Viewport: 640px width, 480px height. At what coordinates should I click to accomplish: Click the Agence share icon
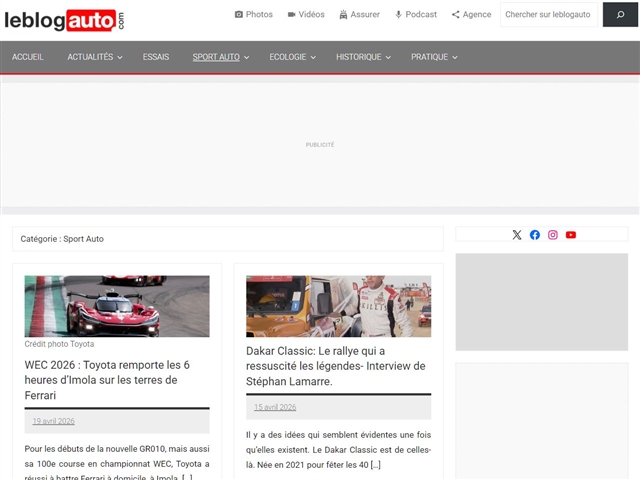tap(456, 15)
